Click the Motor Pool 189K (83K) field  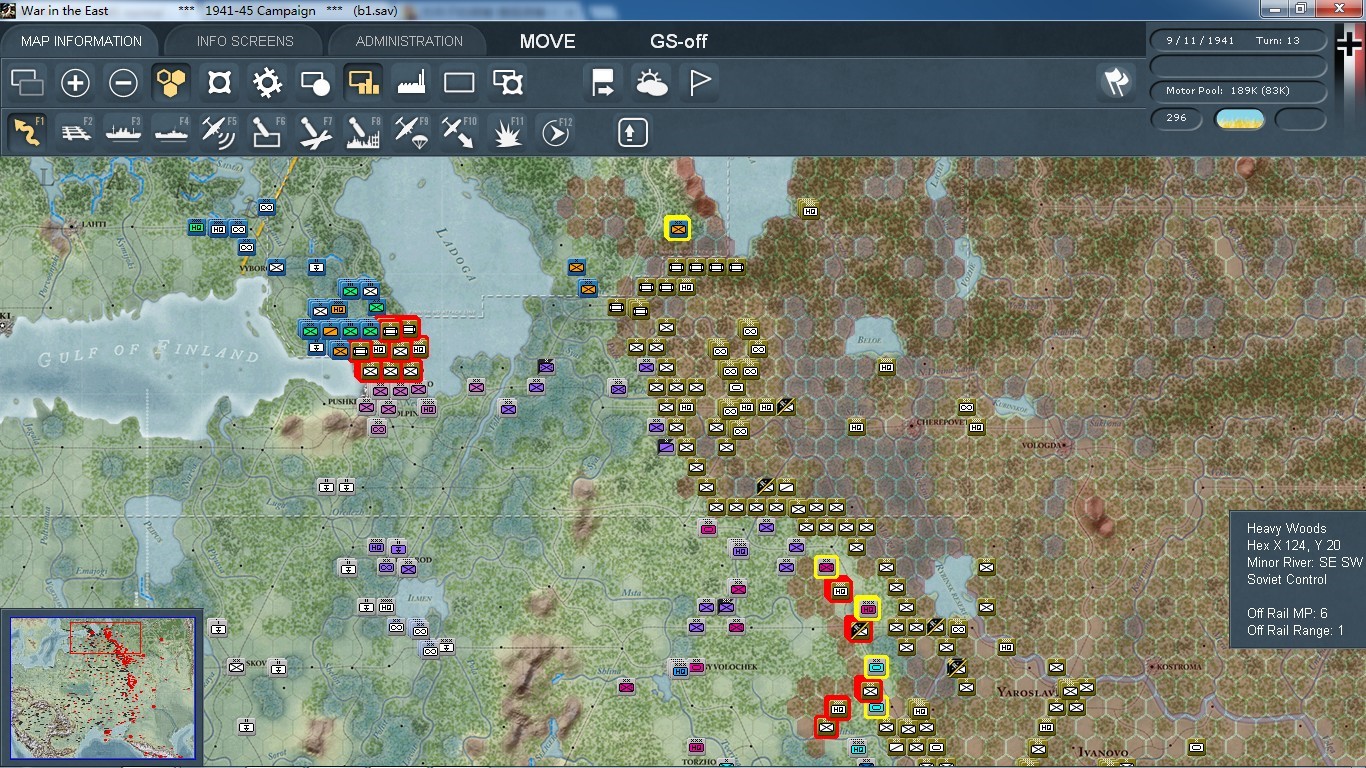[x=1239, y=91]
